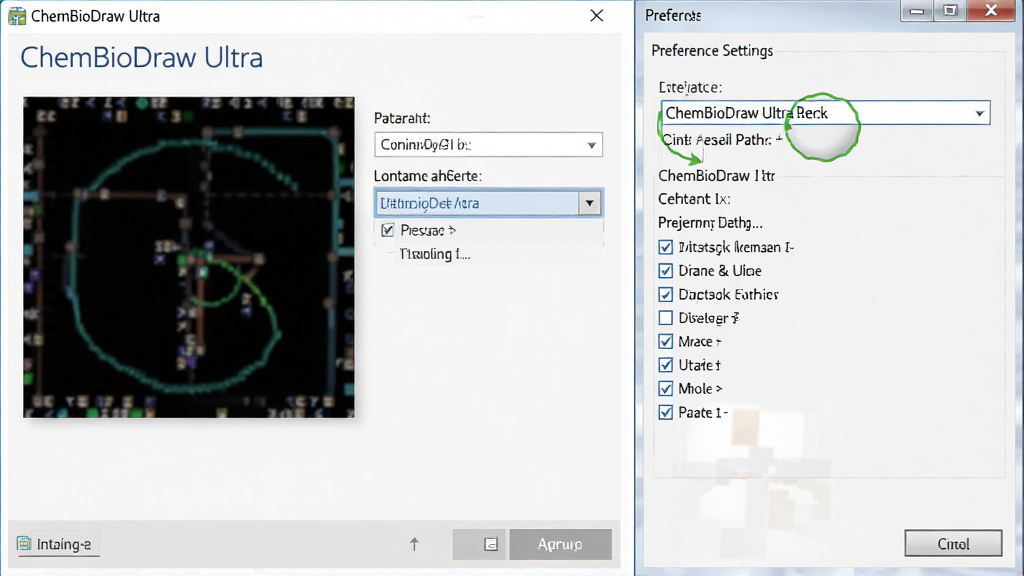Click the Cinol button in Preferences
The width and height of the screenshot is (1024, 576).
coord(953,543)
